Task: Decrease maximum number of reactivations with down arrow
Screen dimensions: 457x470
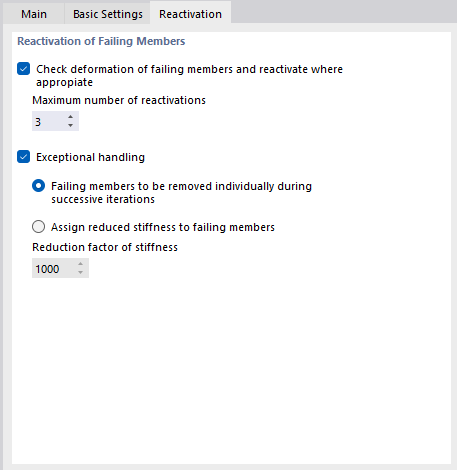Action: click(x=70, y=125)
